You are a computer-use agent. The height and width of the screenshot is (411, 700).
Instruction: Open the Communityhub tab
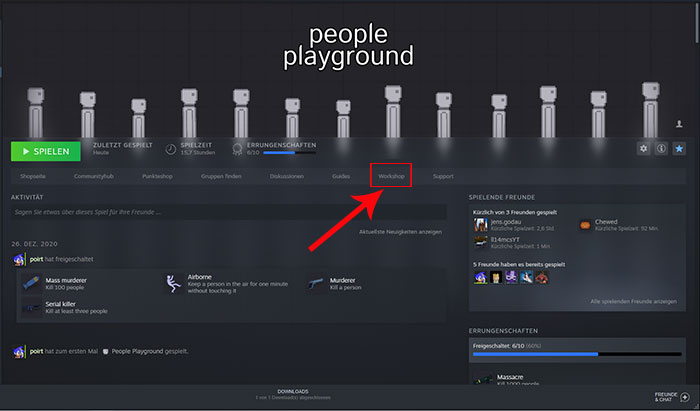pos(93,176)
